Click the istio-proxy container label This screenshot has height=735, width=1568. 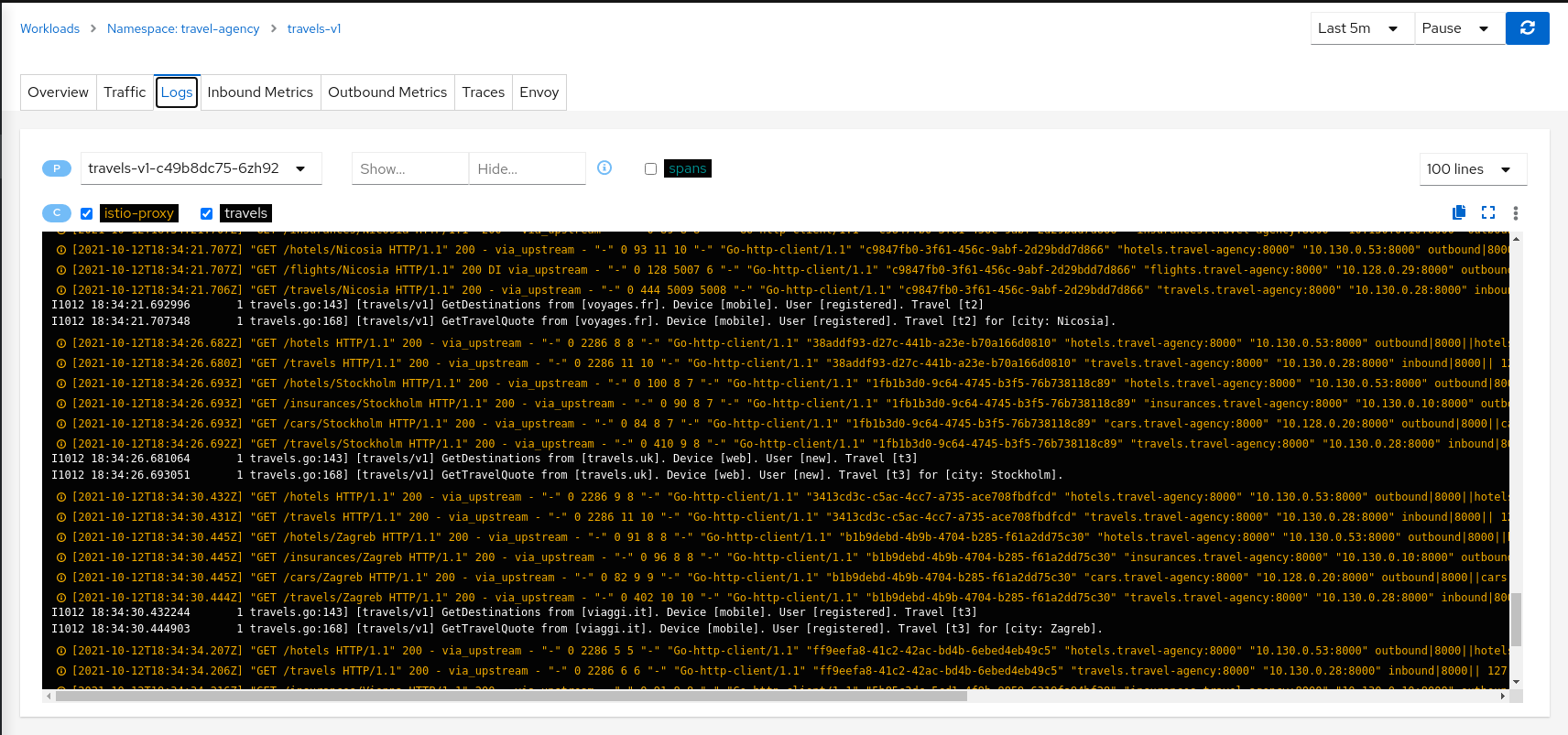point(139,213)
